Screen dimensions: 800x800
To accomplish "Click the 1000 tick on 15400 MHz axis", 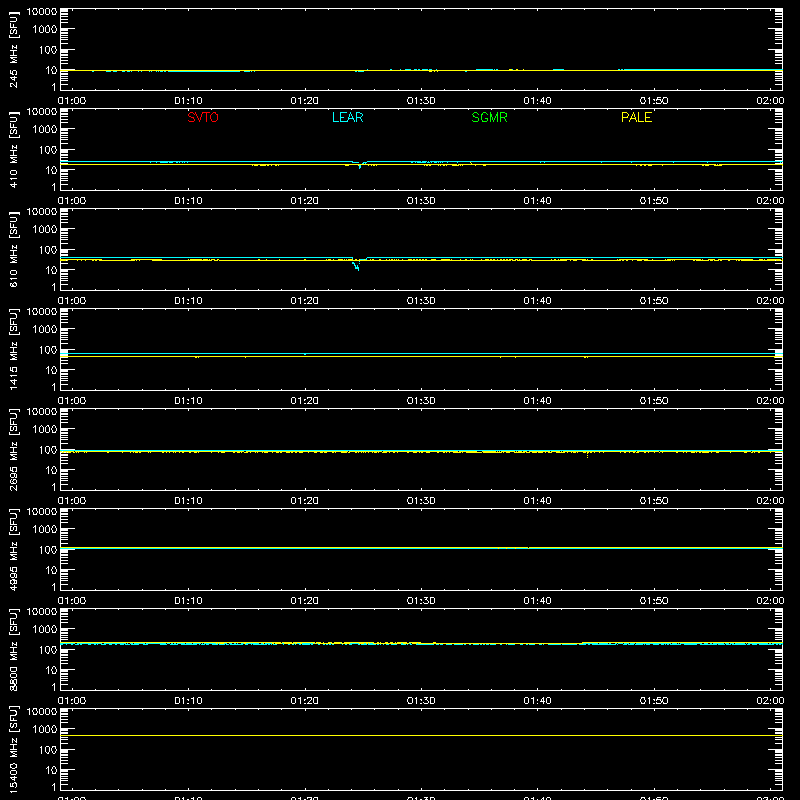I will (45, 730).
